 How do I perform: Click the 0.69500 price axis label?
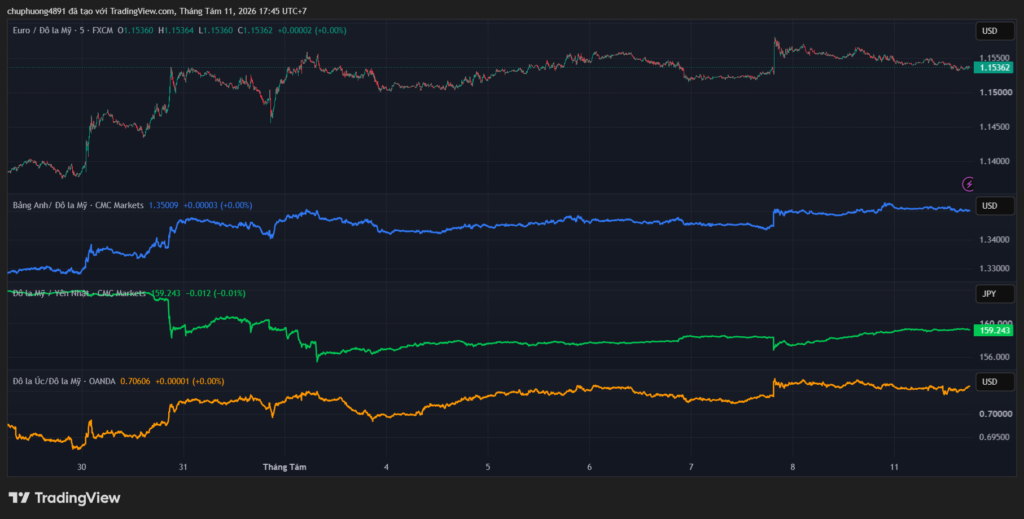(x=997, y=437)
